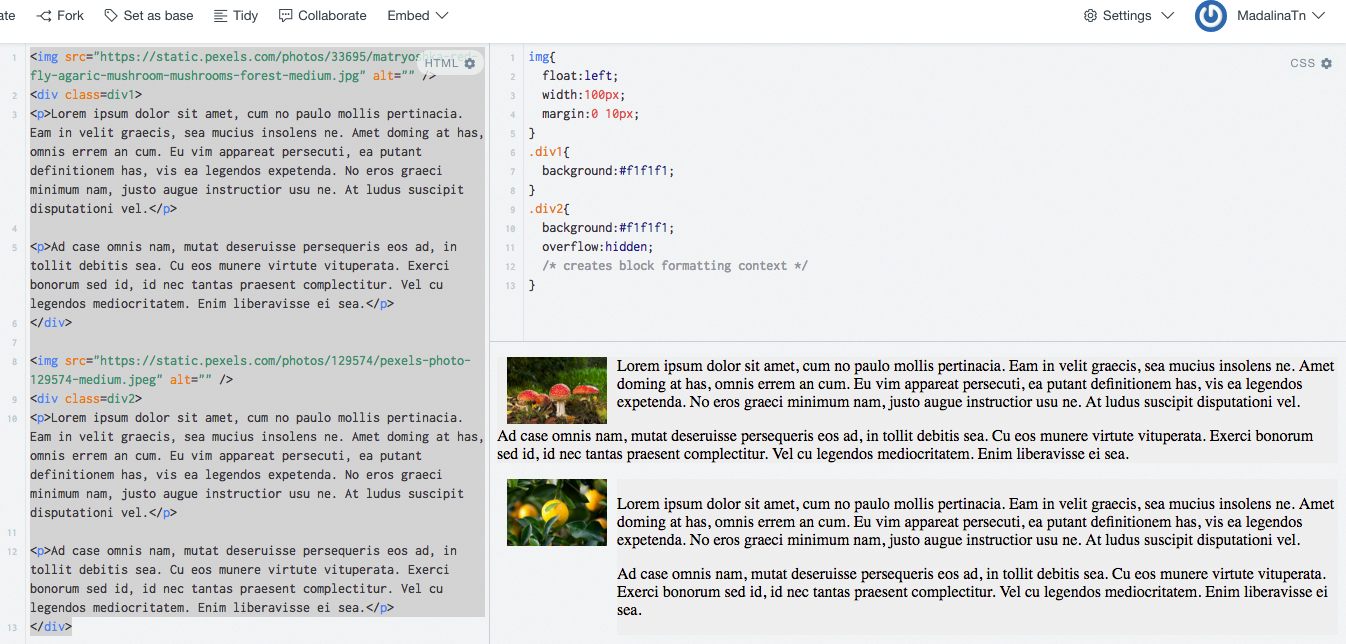This screenshot has width=1346, height=644.
Task: Click the final '</div>' on HTML line 13
Action: coord(51,627)
